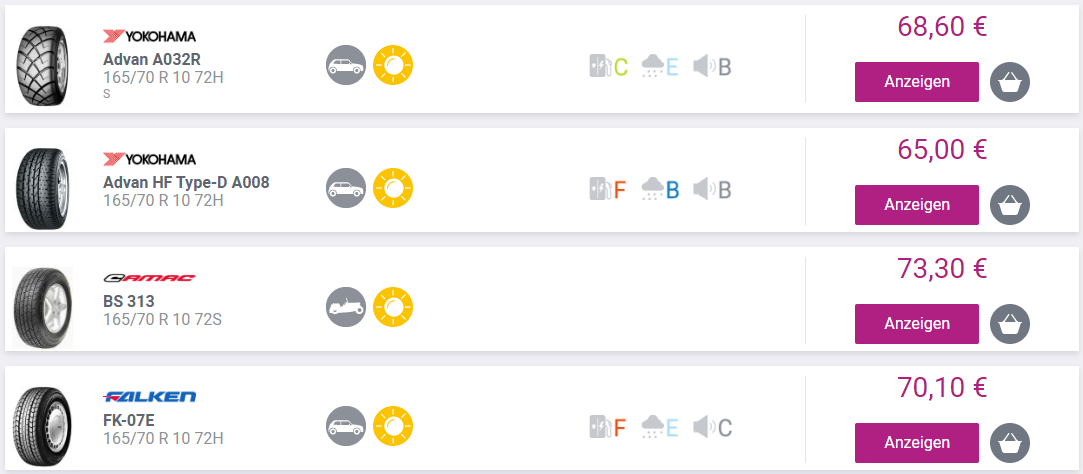Image resolution: width=1083 pixels, height=474 pixels.
Task: Add Falken FK-07E to basket
Action: (x=1009, y=443)
